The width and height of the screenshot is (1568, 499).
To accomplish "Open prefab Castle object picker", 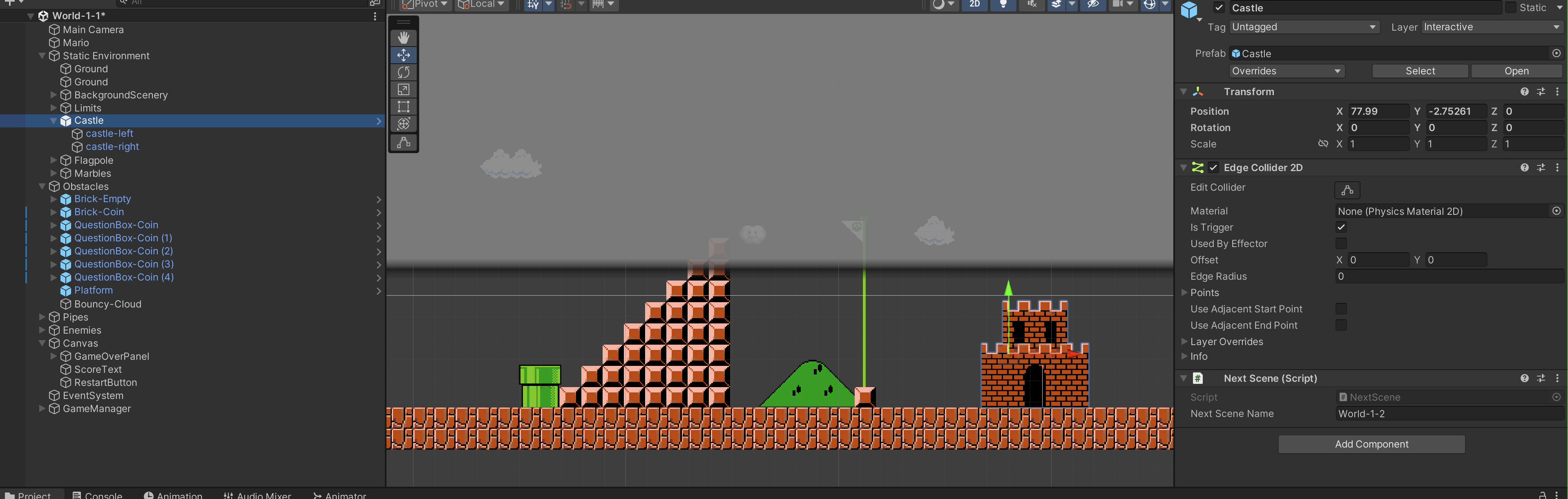I will coord(1556,53).
